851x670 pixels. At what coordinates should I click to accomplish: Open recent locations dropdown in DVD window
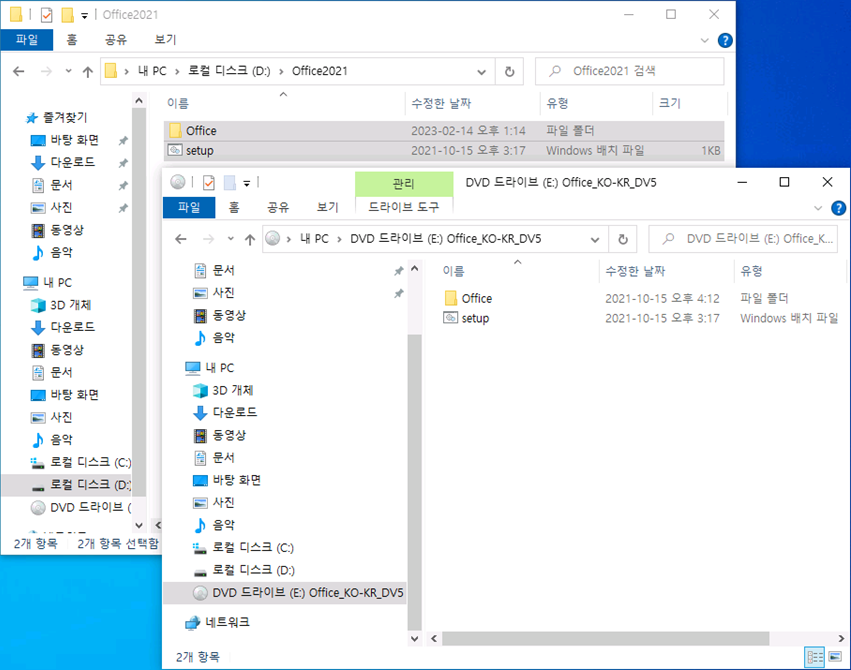coord(231,239)
